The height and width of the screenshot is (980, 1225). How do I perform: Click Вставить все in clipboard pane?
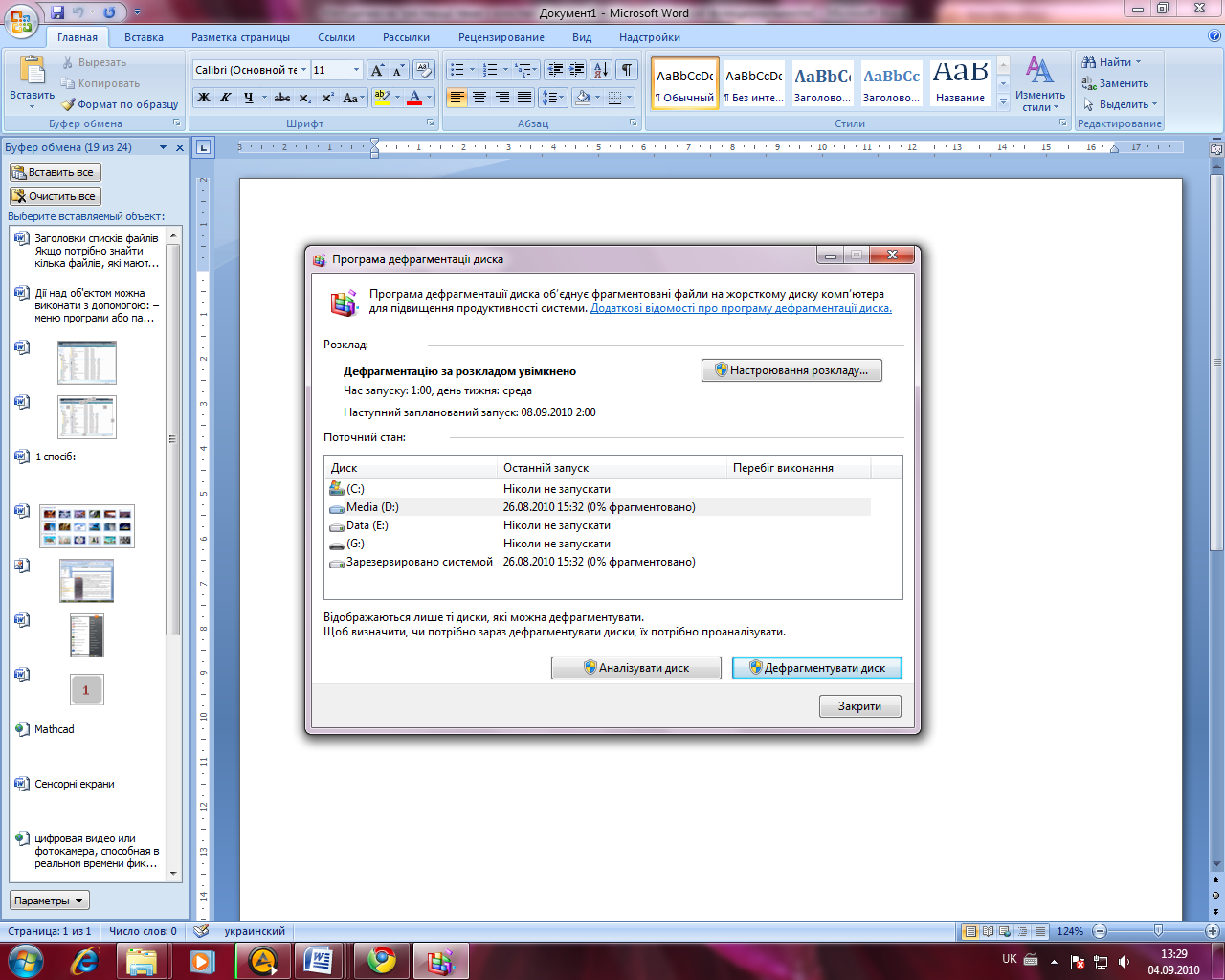click(x=55, y=172)
